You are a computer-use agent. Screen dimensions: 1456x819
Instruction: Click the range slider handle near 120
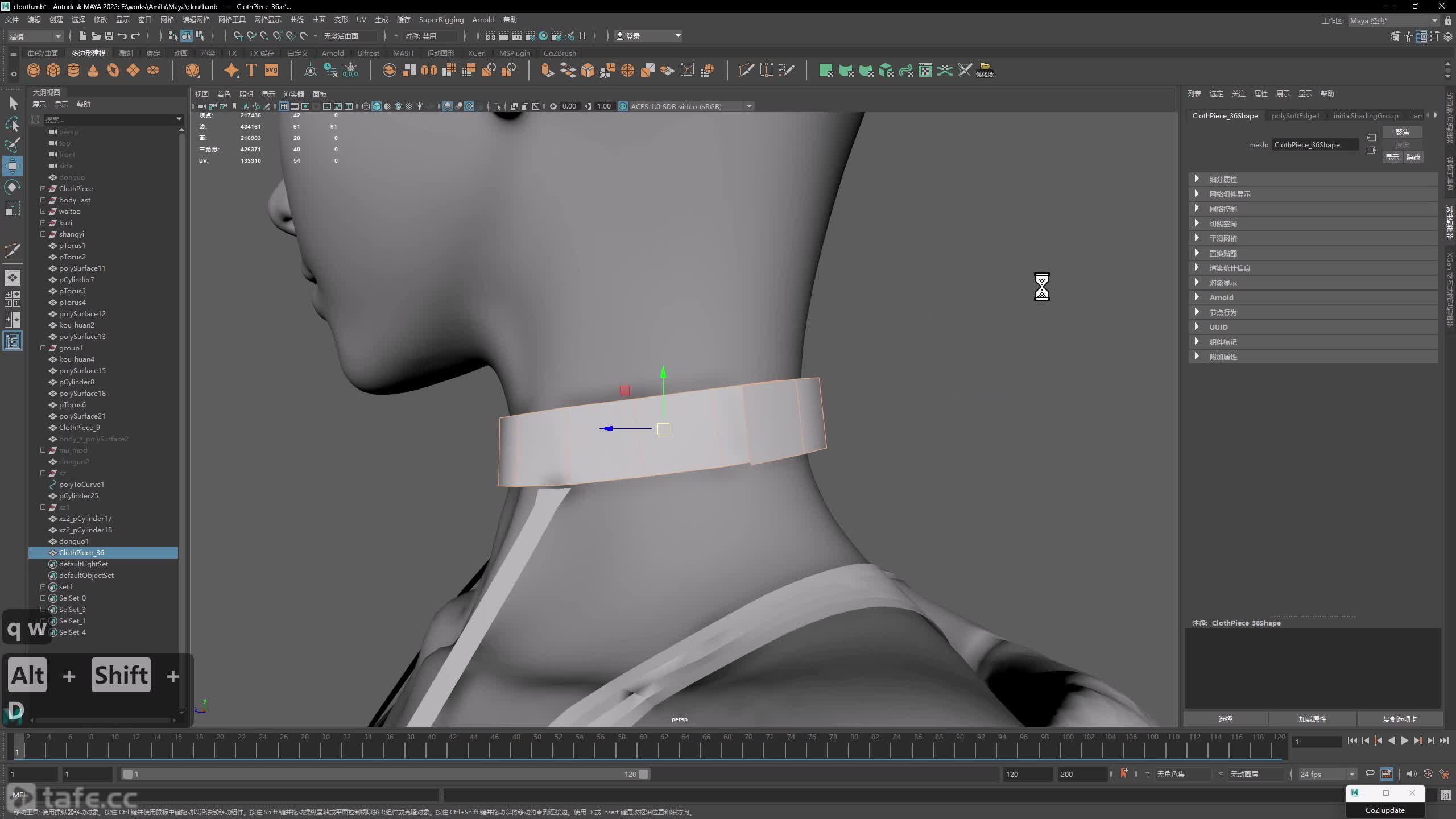tap(643, 774)
